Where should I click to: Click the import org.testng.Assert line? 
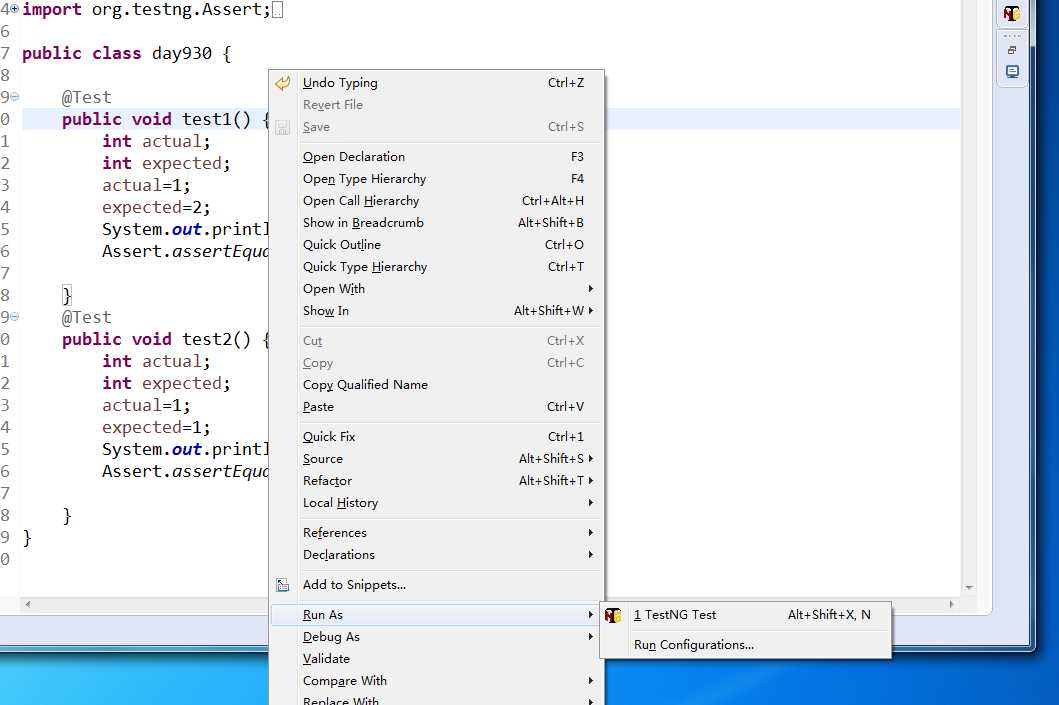(146, 9)
